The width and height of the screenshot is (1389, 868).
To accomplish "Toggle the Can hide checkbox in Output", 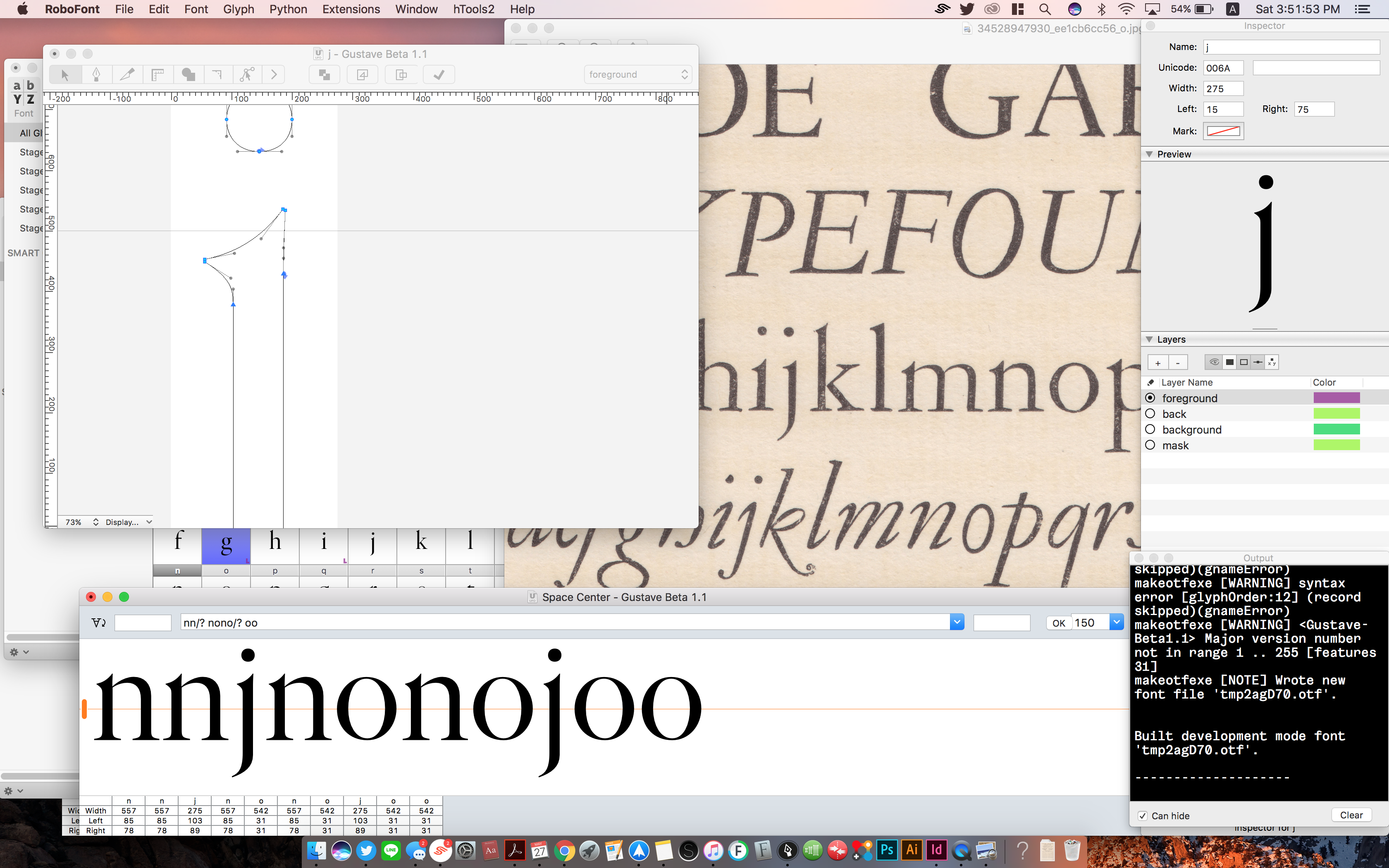I will pyautogui.click(x=1143, y=816).
